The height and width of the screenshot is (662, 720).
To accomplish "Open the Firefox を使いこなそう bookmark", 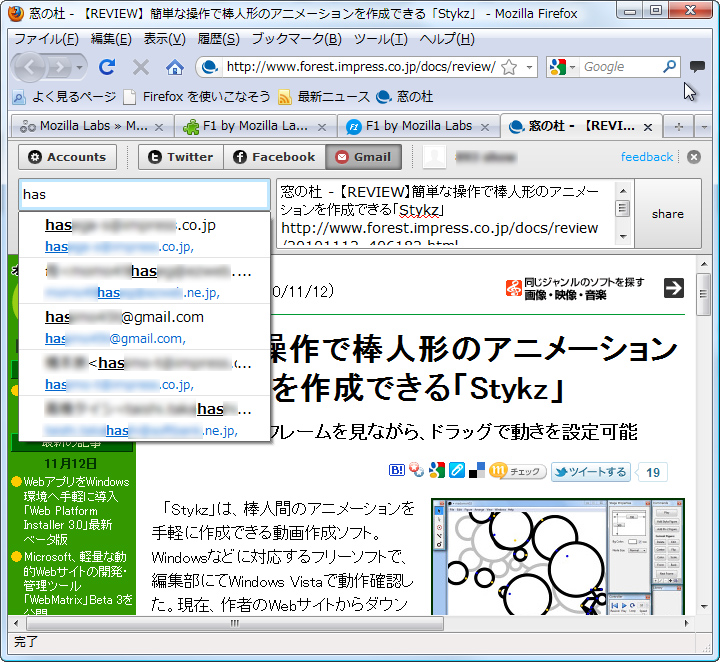I will point(198,97).
